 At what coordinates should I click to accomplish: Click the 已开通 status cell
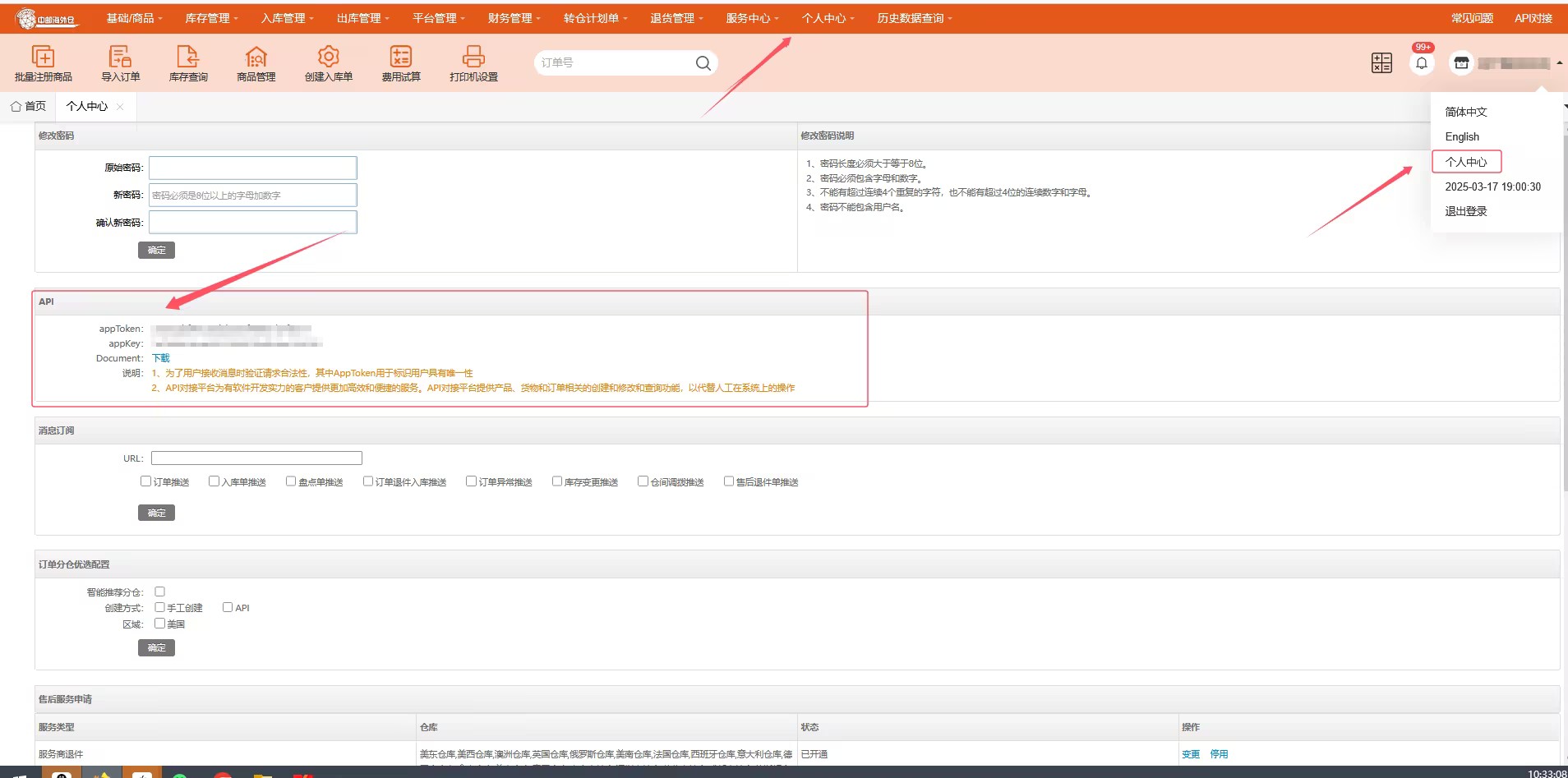(x=814, y=754)
